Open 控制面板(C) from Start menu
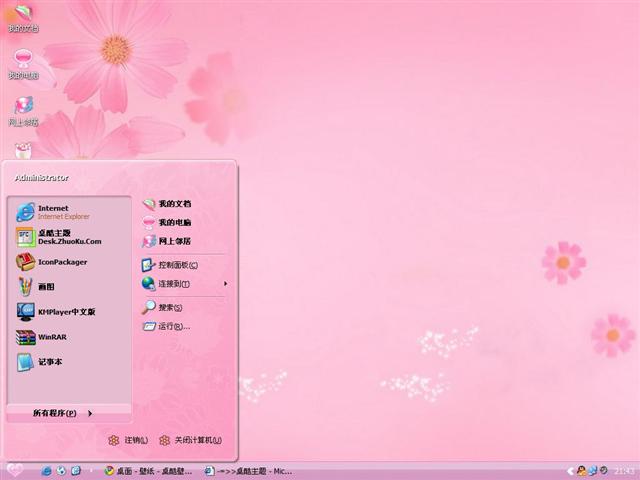This screenshot has width=640, height=480. [177, 265]
